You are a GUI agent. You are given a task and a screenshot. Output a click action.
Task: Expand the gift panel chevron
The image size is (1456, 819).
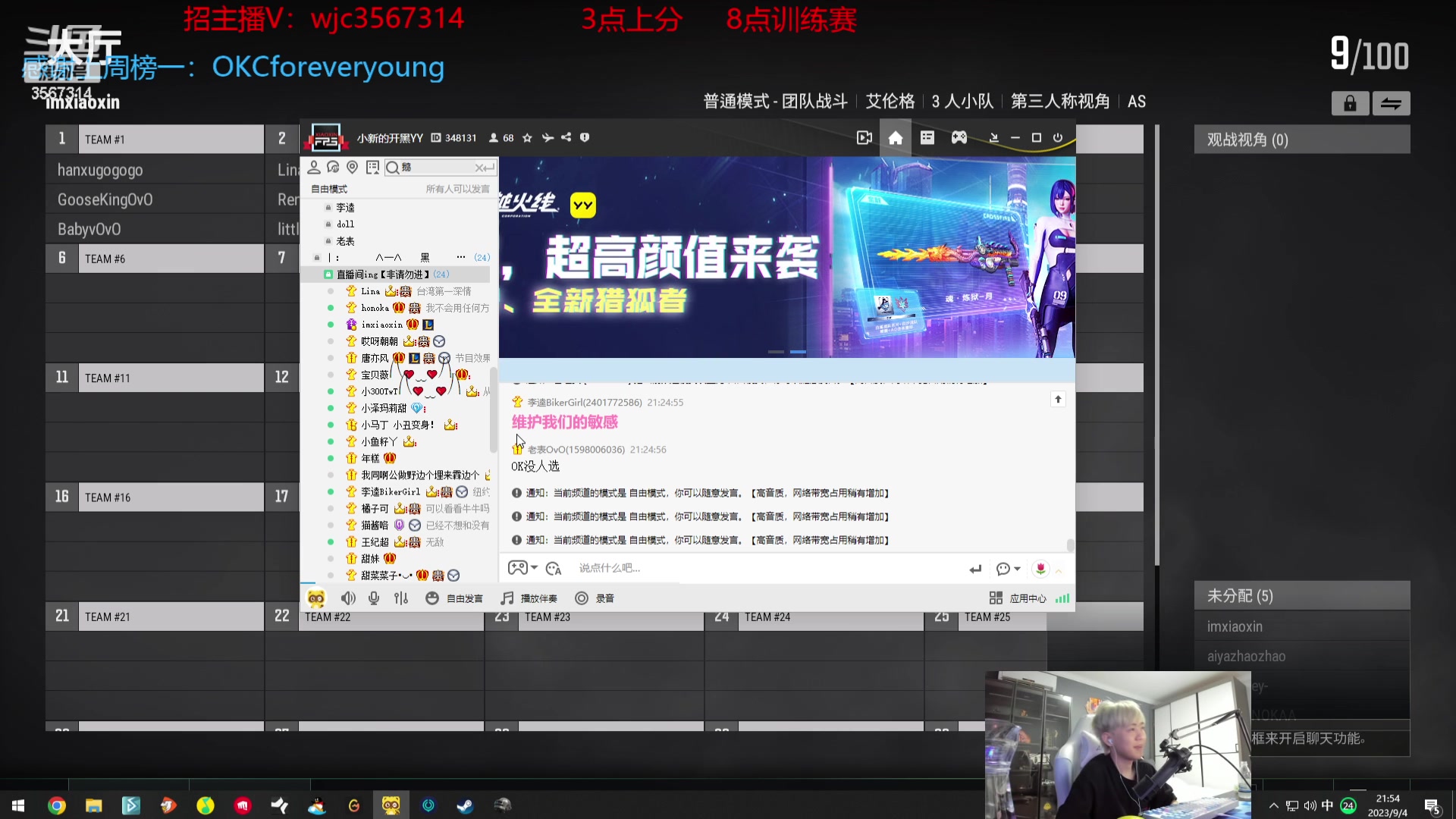click(x=1059, y=570)
